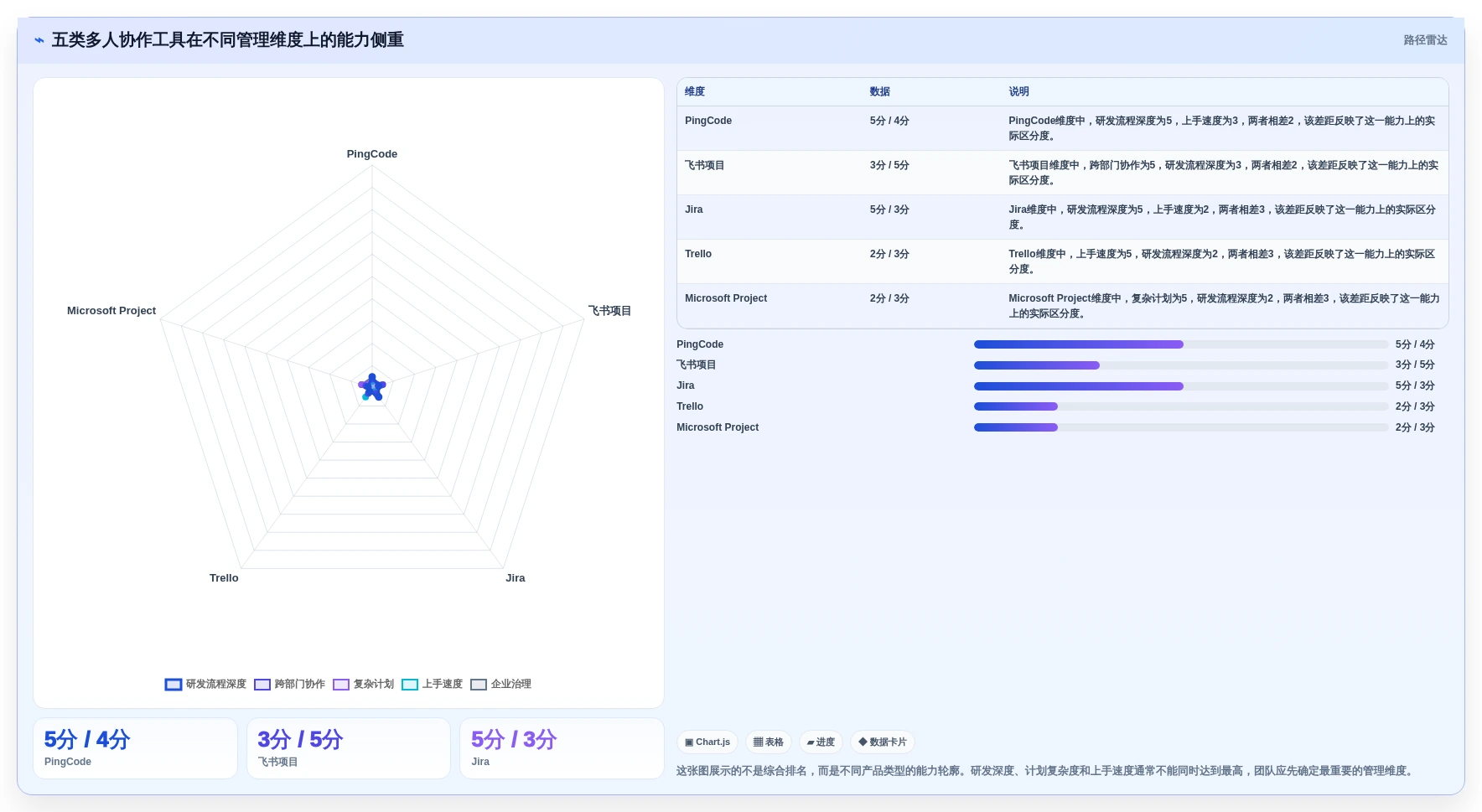Click Trello progress bar
This screenshot has height=812, width=1482.
click(x=1181, y=406)
